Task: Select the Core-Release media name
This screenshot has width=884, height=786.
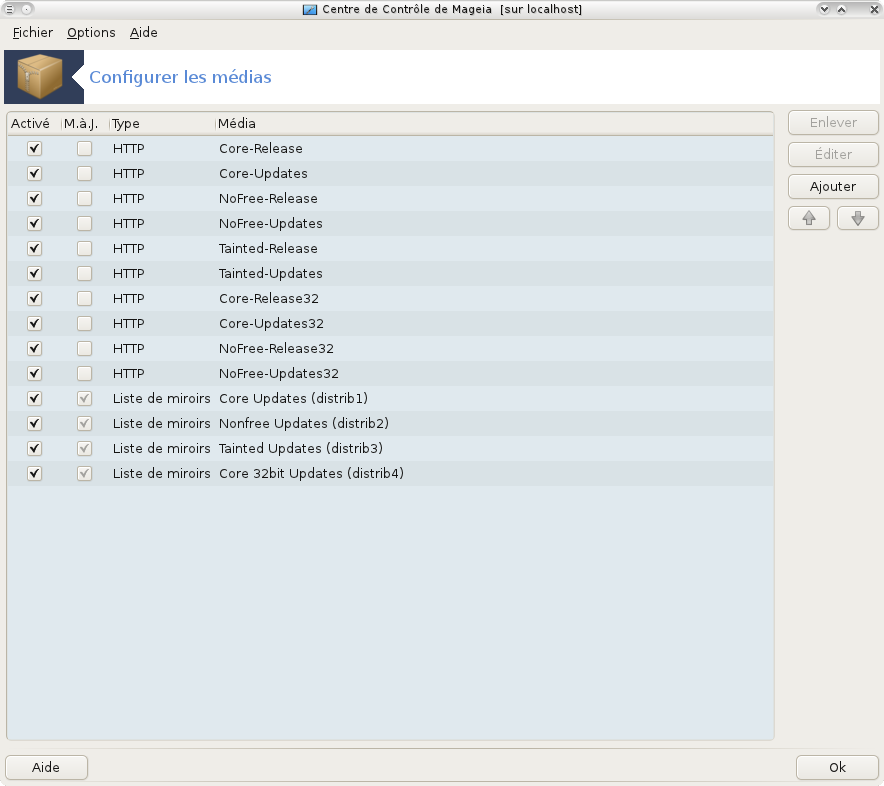Action: coord(260,148)
